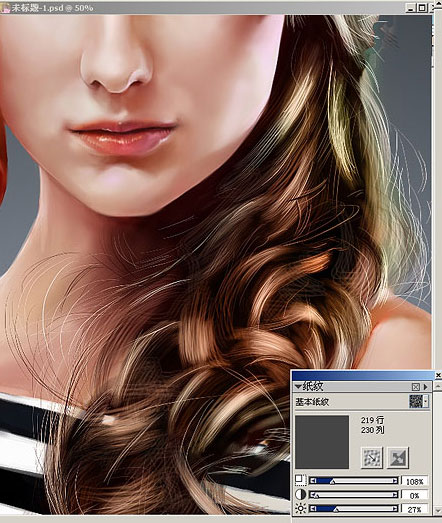Close the floating palette with the X
The image size is (442, 523).
[438, 375]
